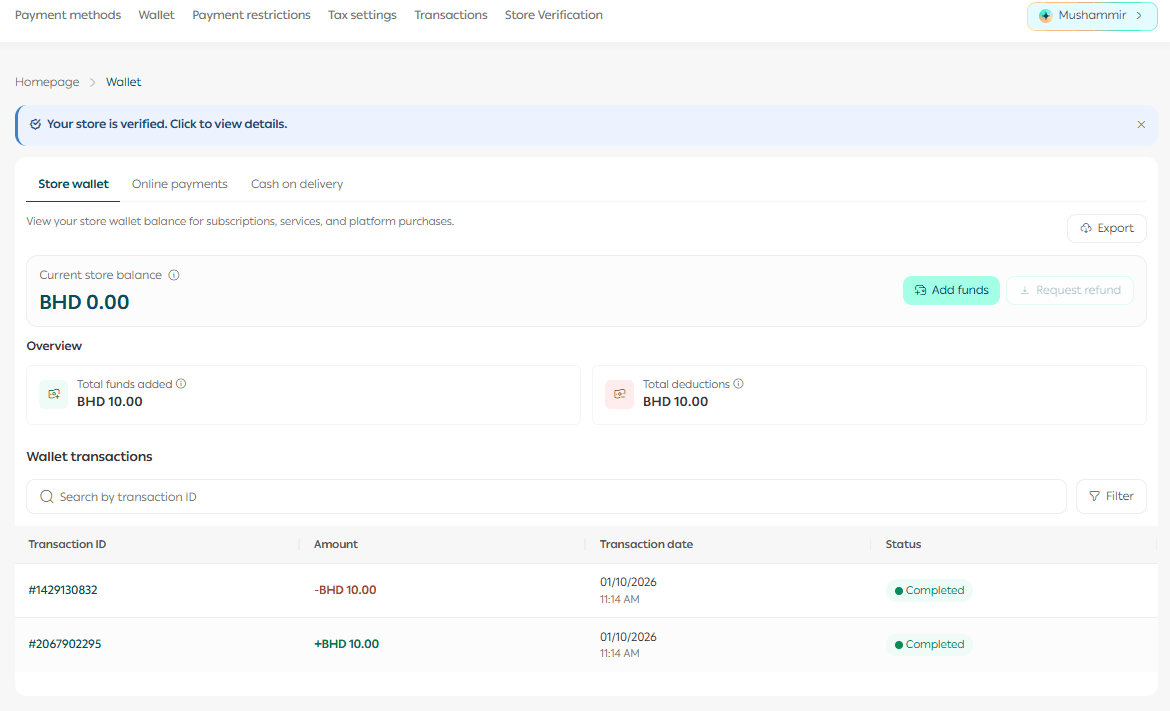Click info icon next to Total funds added
This screenshot has width=1170, height=711.
[x=181, y=384]
